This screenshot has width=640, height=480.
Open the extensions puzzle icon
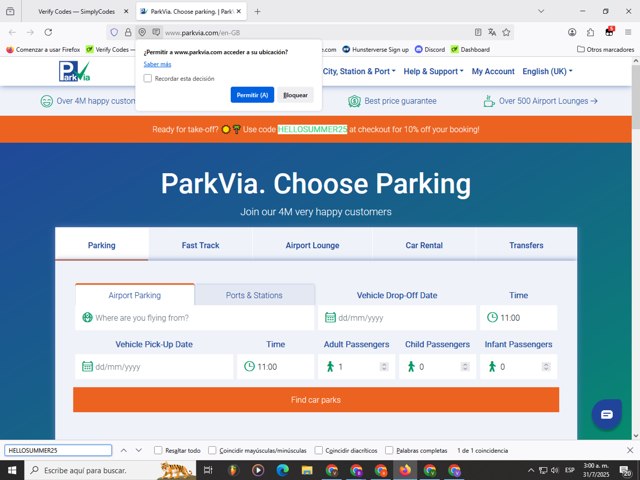pos(591,32)
